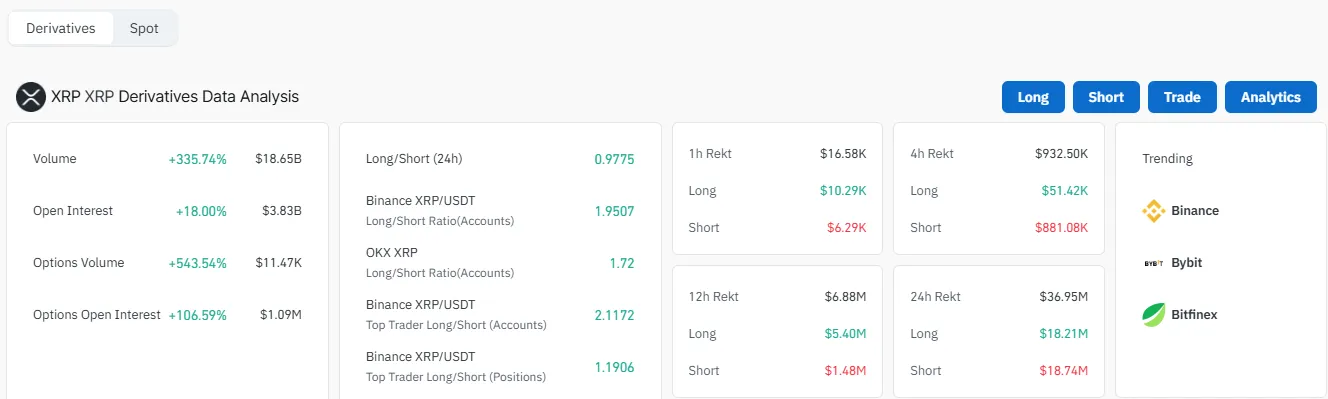Select the 1h Short rekt $6.29K
1328x399 pixels.
click(x=846, y=228)
